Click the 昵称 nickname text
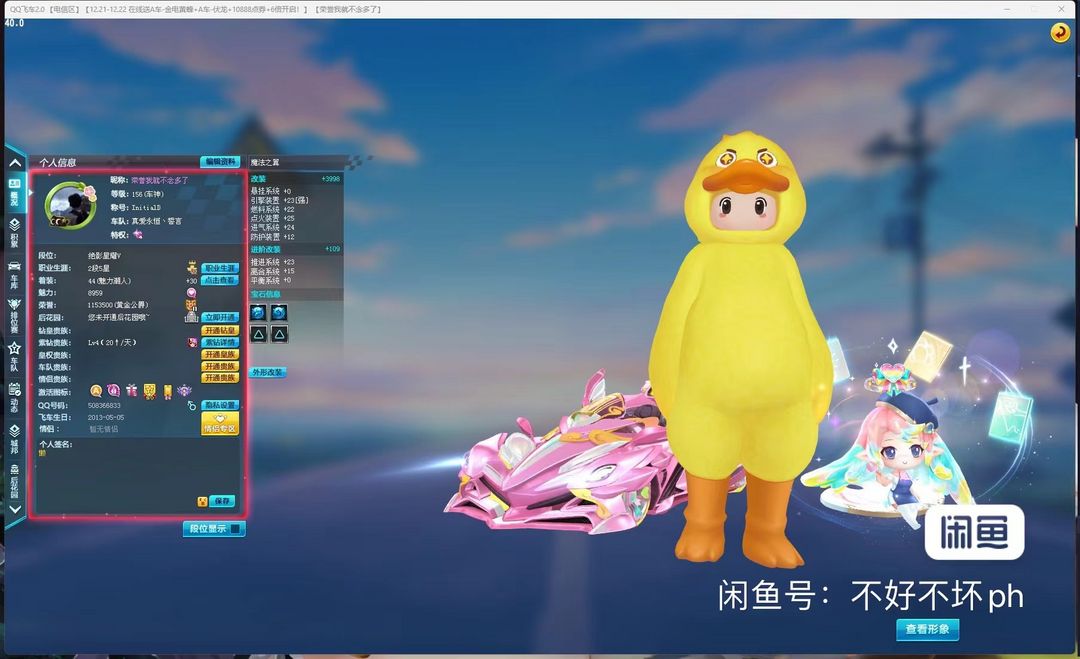 coord(159,180)
